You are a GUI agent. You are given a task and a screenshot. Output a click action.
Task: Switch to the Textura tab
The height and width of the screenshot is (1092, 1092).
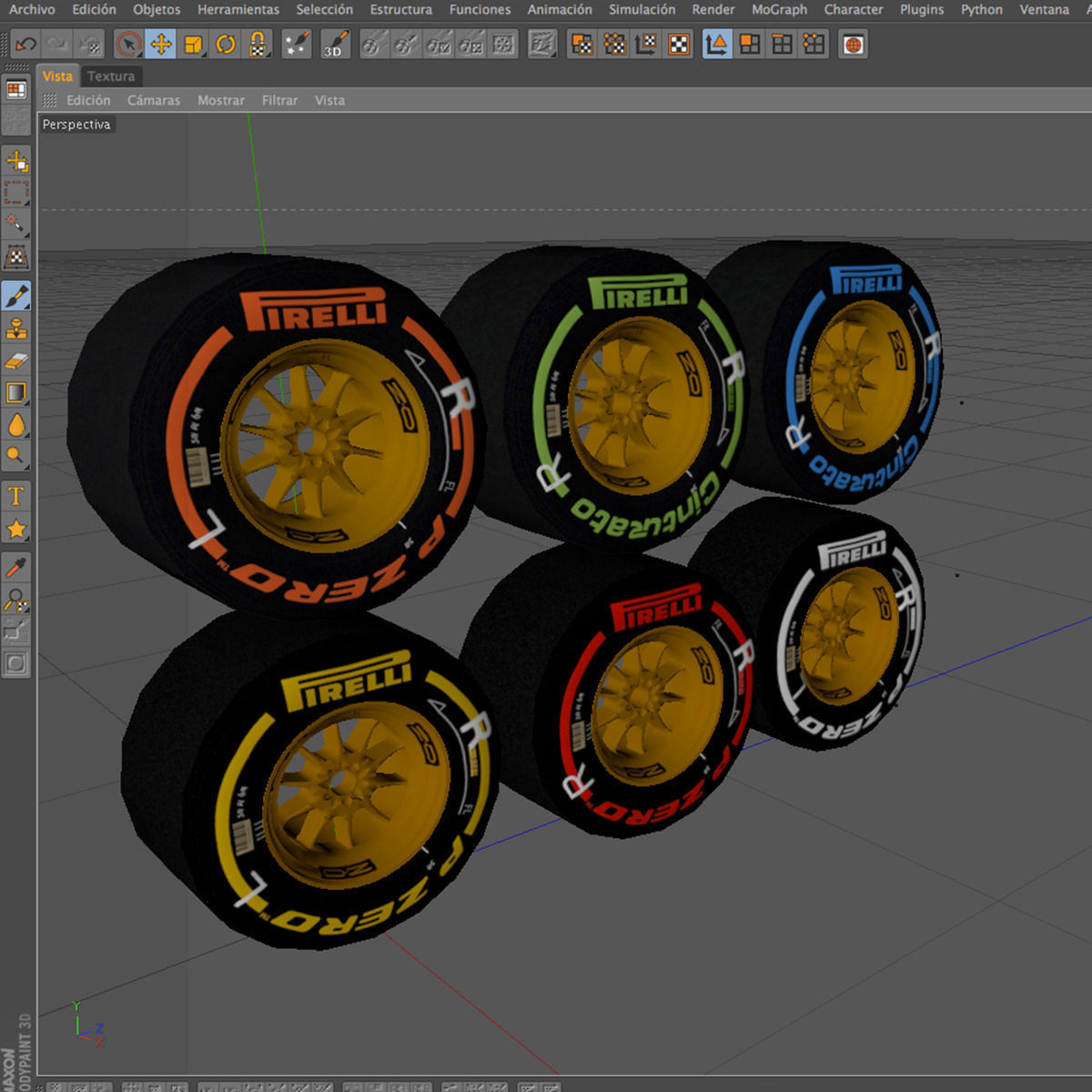click(x=111, y=76)
